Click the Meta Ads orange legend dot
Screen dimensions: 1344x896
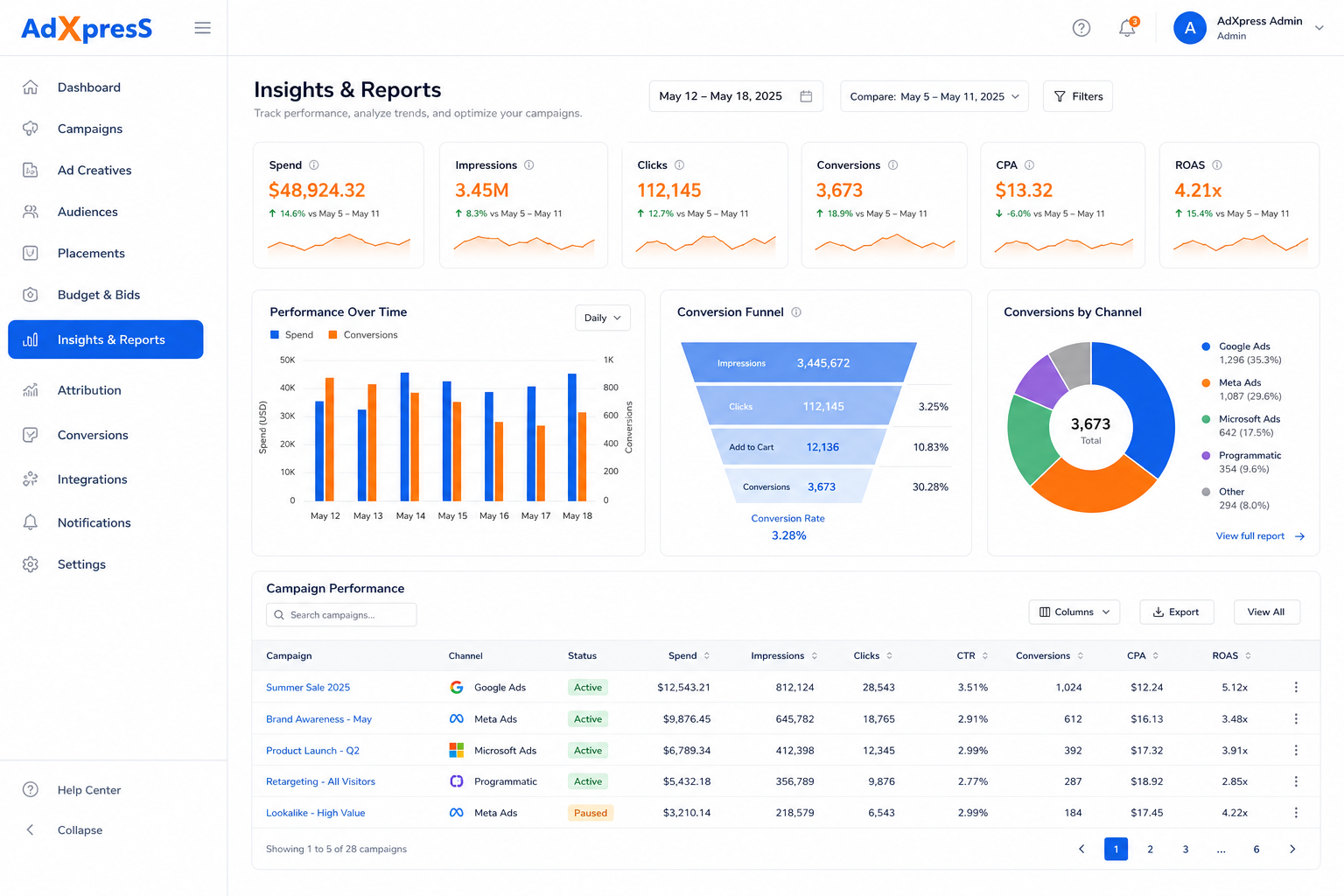[x=1207, y=383]
